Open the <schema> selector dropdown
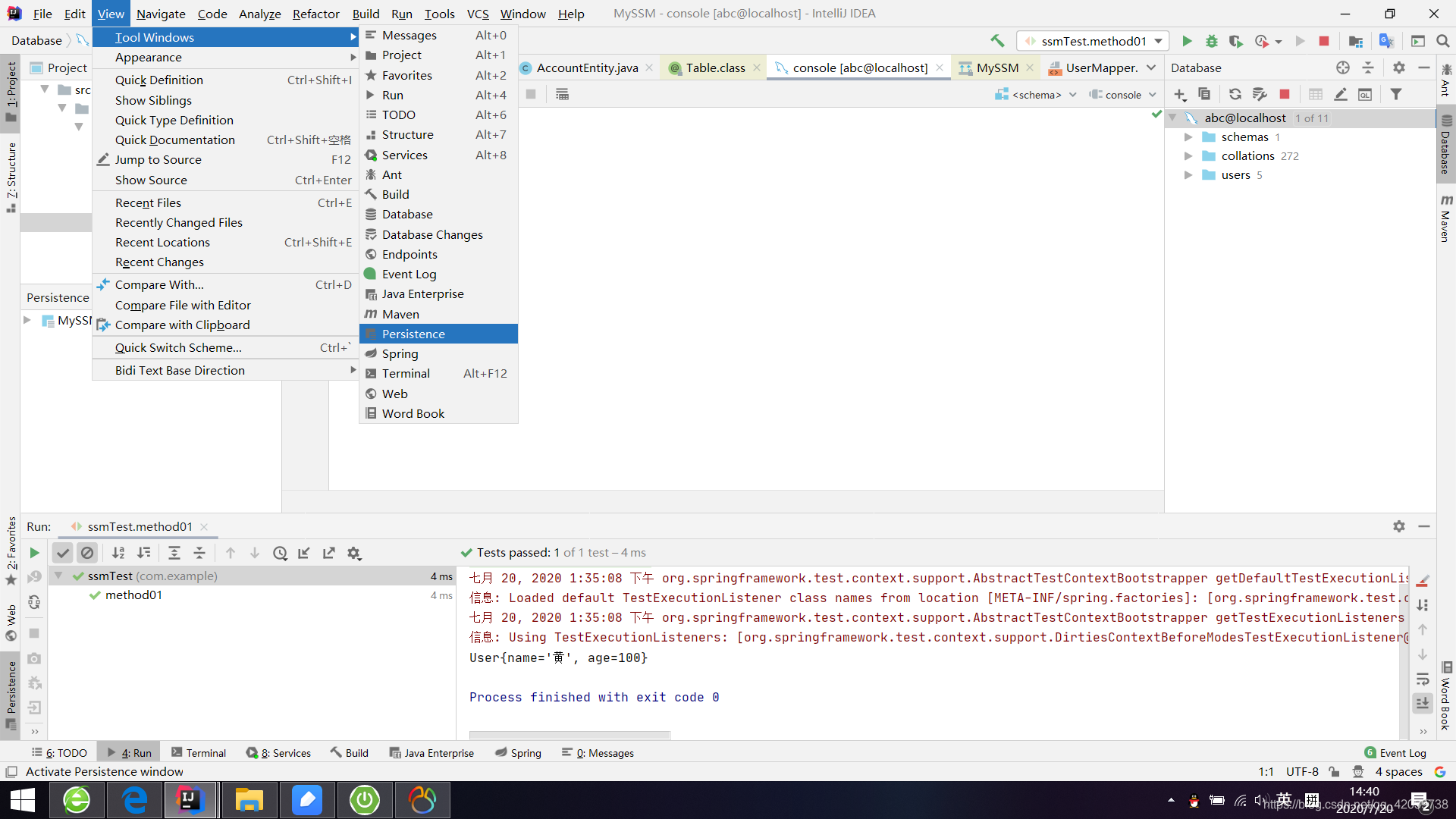 tap(1036, 95)
